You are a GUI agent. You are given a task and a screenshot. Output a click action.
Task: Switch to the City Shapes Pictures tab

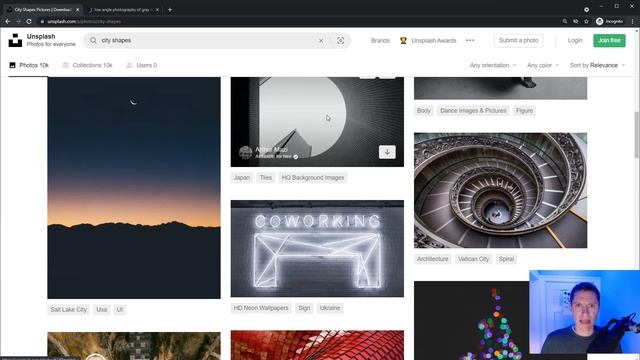point(42,9)
